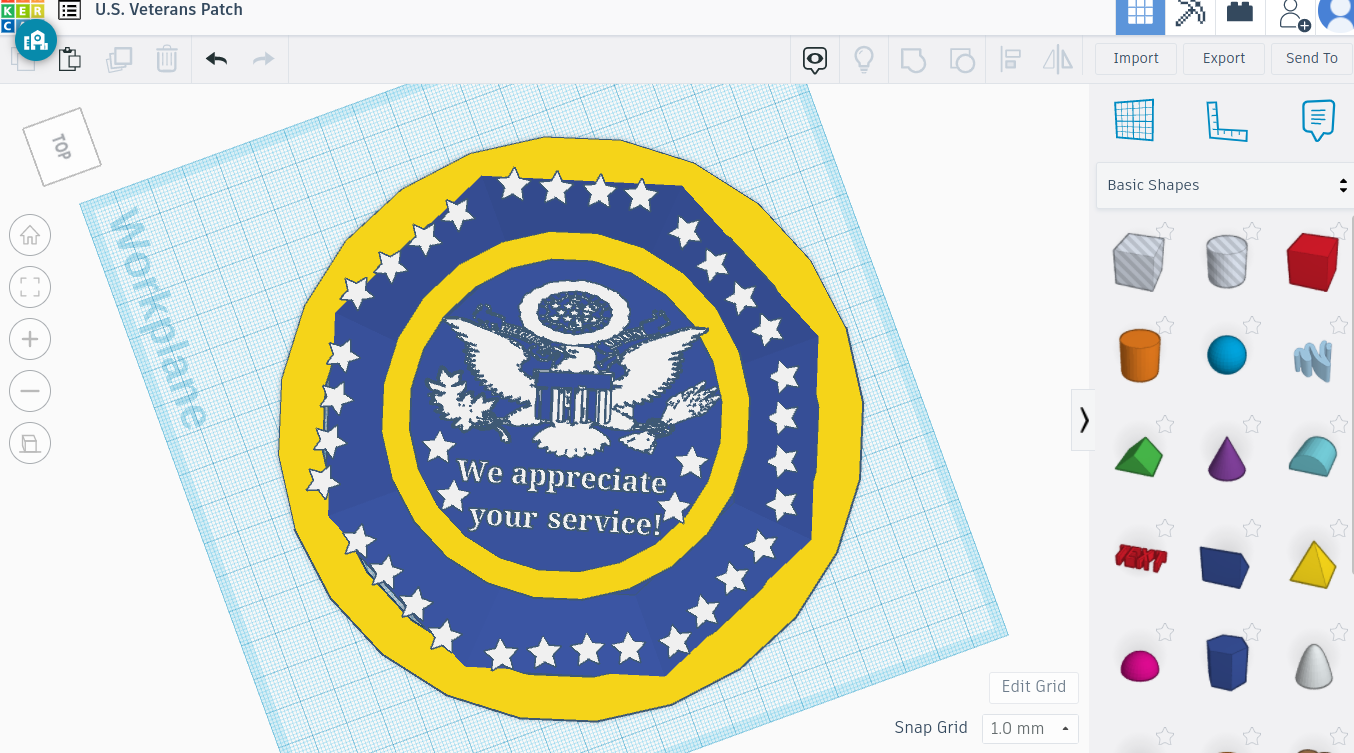1354x753 pixels.
Task: Redo the last action
Action: pos(263,59)
